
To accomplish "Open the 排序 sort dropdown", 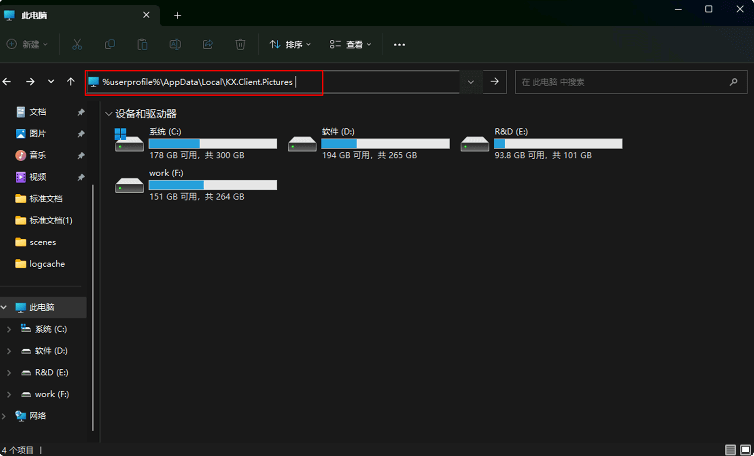I will pos(290,44).
